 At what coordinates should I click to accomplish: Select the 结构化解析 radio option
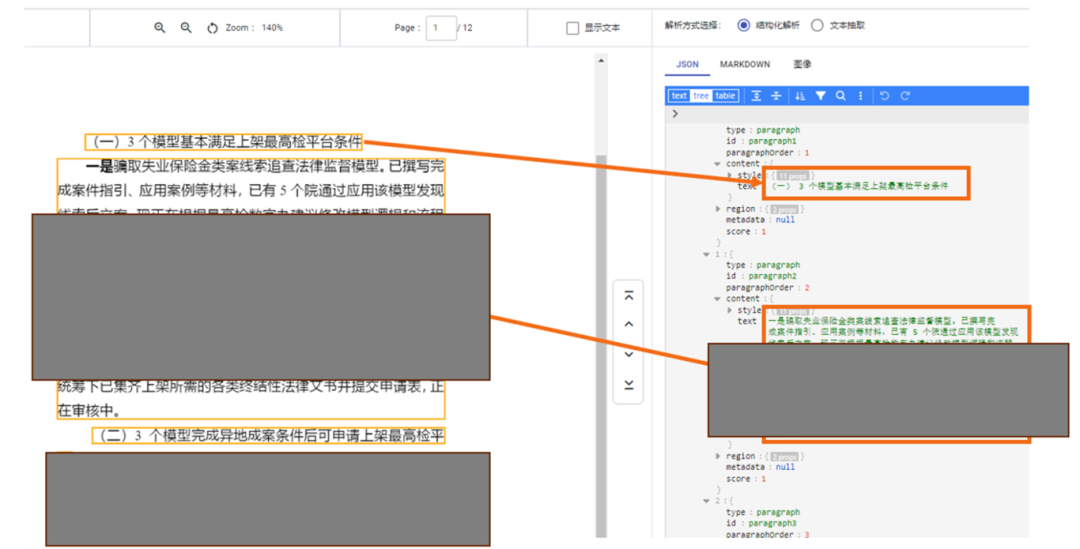744,25
